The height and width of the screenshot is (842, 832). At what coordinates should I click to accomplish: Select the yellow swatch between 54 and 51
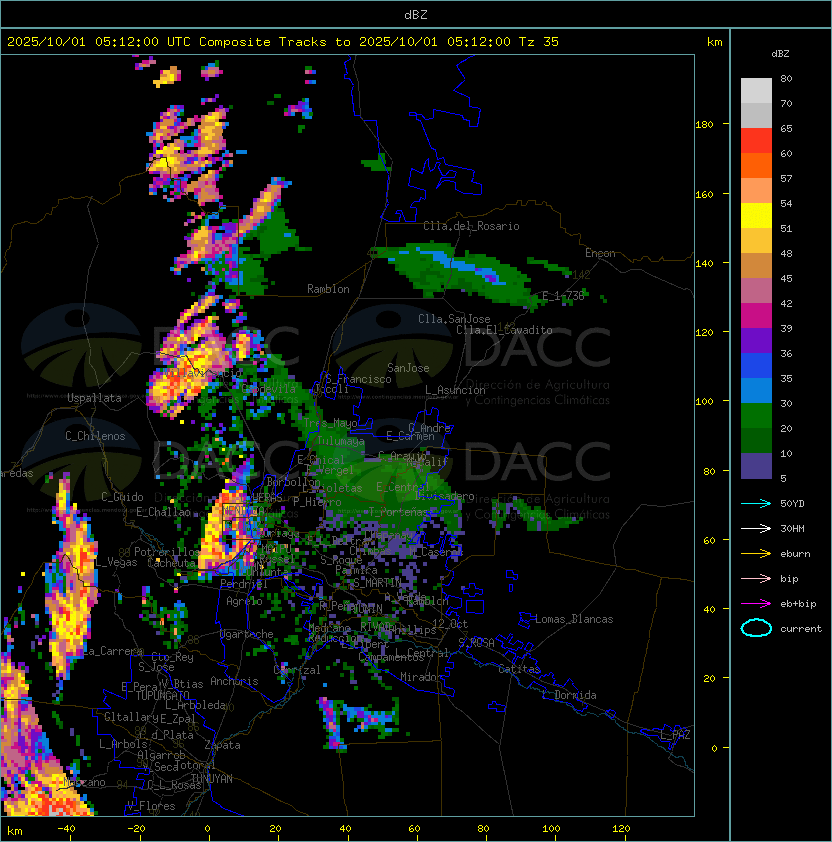[x=756, y=216]
